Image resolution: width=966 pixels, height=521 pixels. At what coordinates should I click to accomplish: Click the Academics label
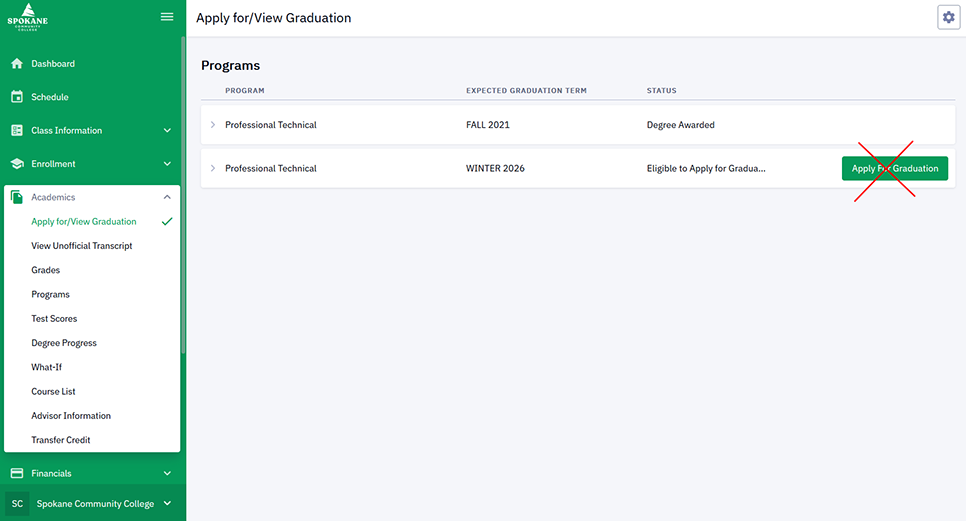[54, 197]
